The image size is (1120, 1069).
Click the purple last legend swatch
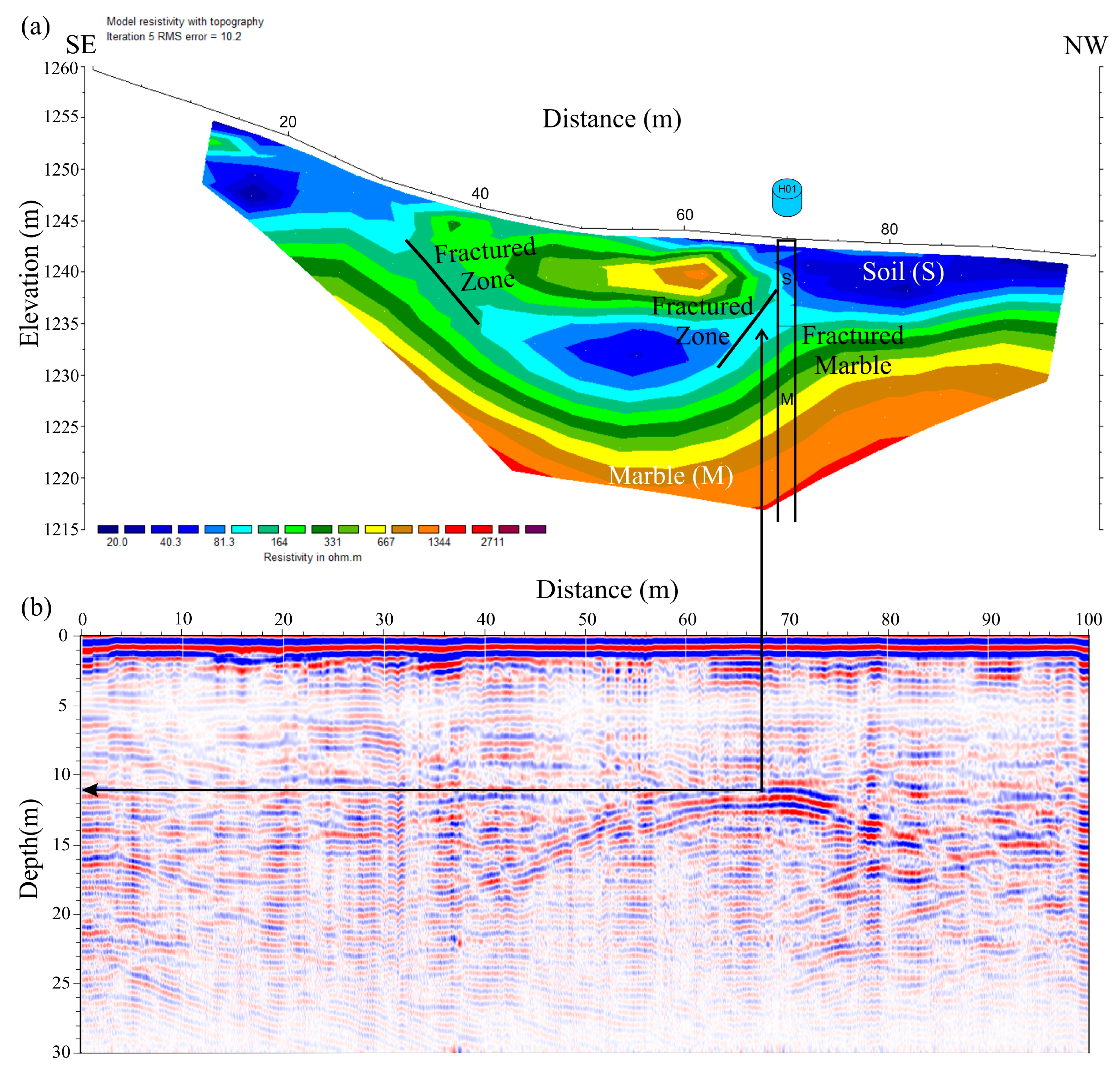[x=535, y=529]
